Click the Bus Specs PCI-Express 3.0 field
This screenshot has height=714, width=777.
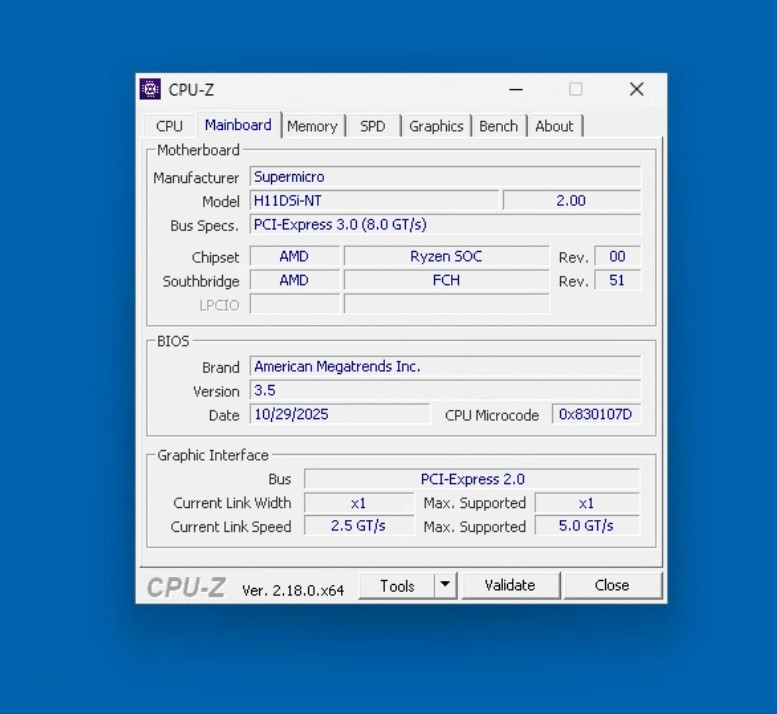445,224
